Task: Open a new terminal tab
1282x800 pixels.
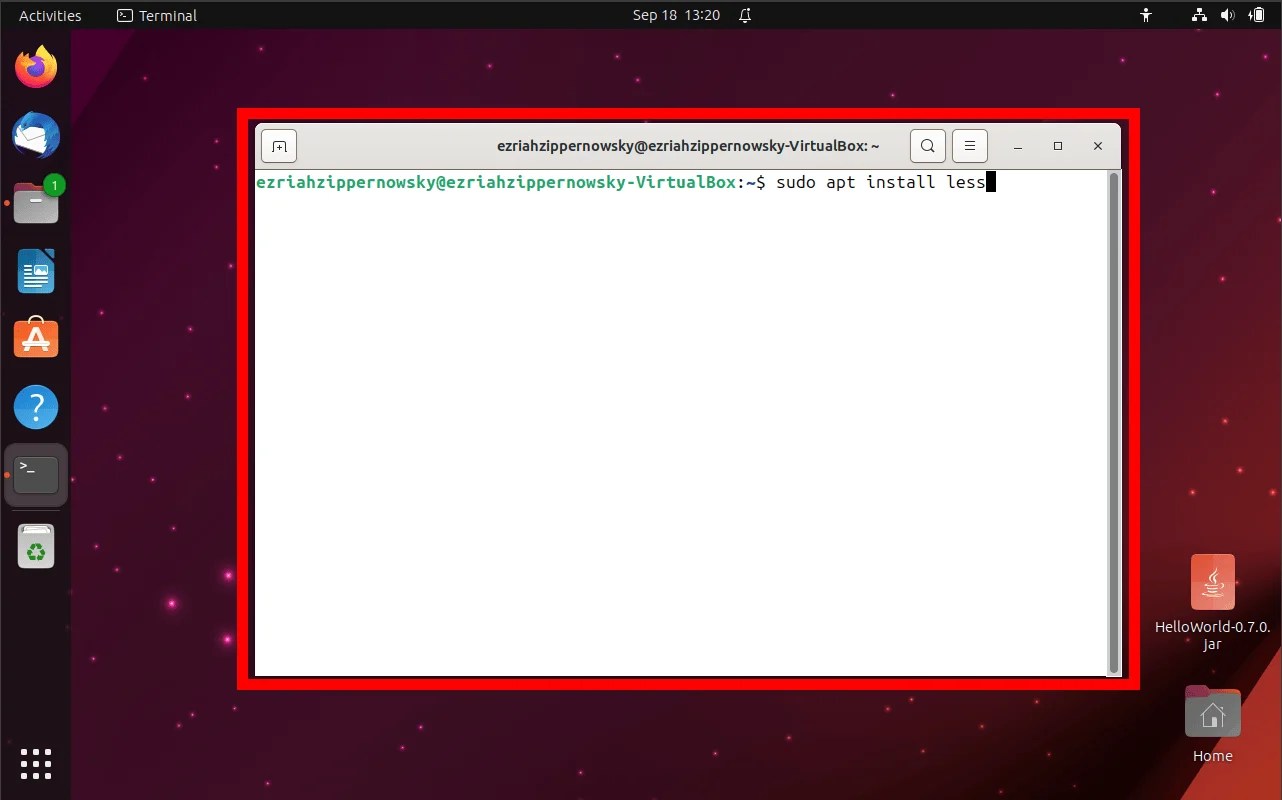Action: tap(278, 145)
